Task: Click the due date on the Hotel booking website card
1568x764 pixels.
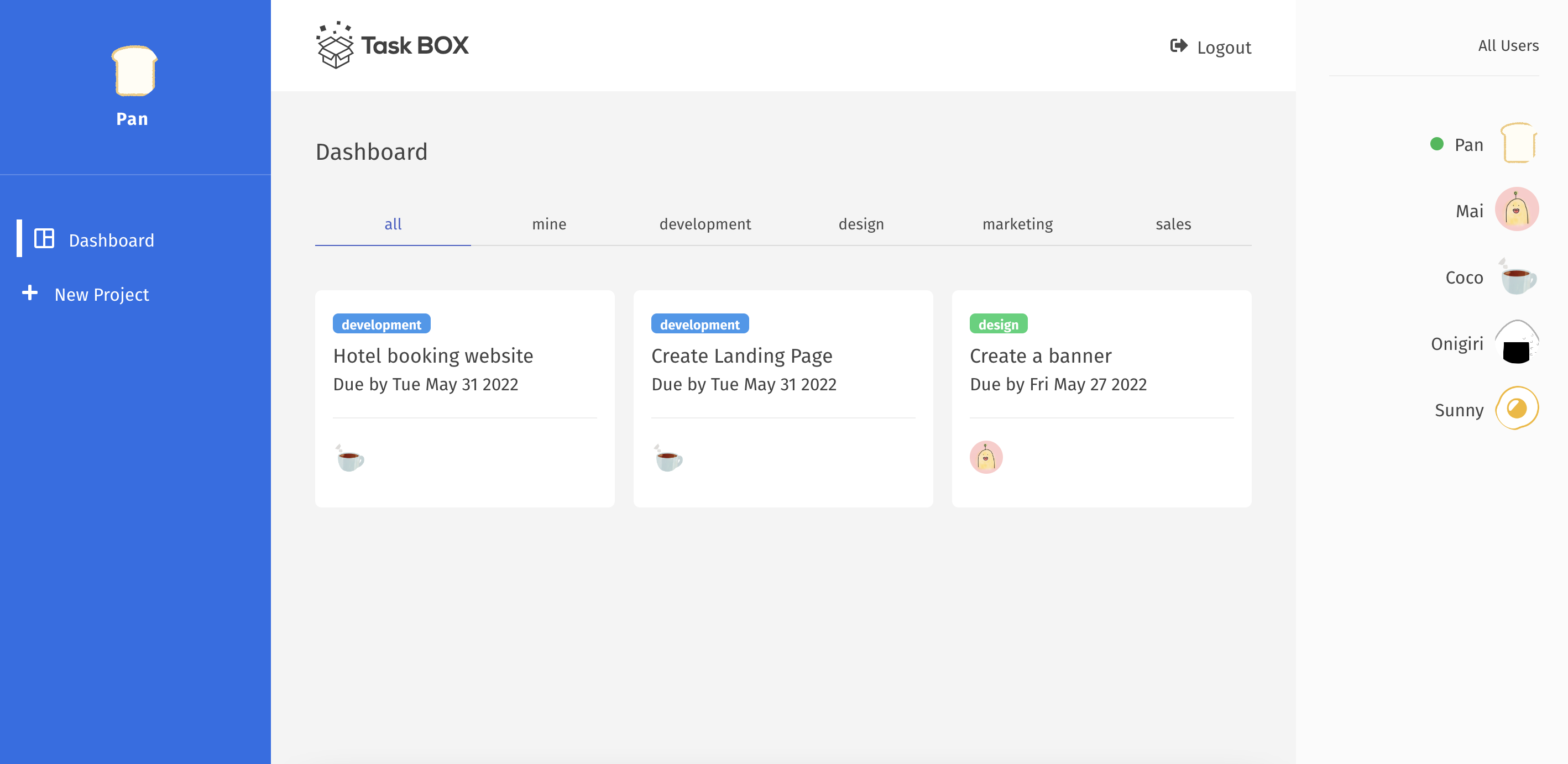Action: pos(426,384)
